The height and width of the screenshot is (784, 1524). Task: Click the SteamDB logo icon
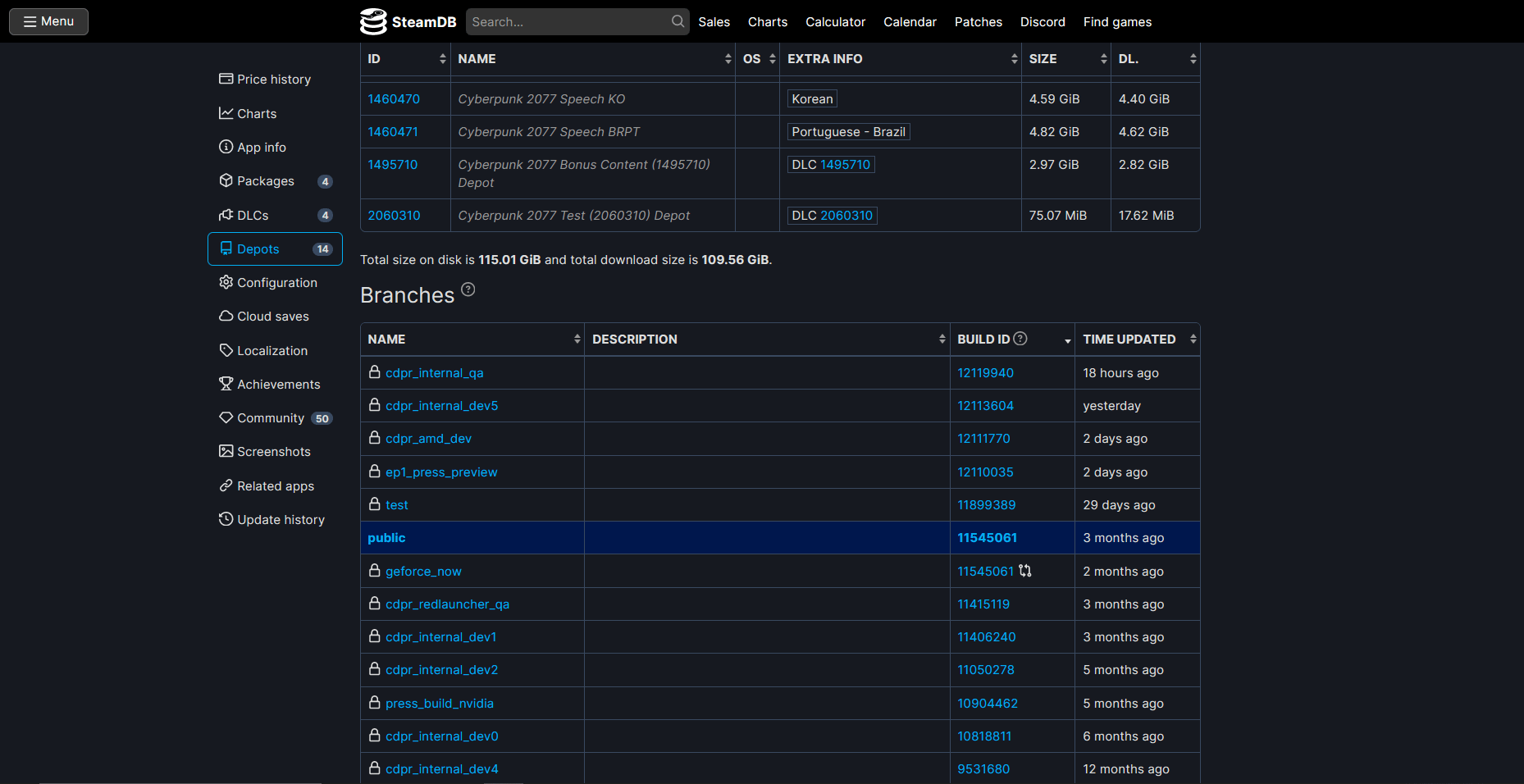[x=373, y=21]
